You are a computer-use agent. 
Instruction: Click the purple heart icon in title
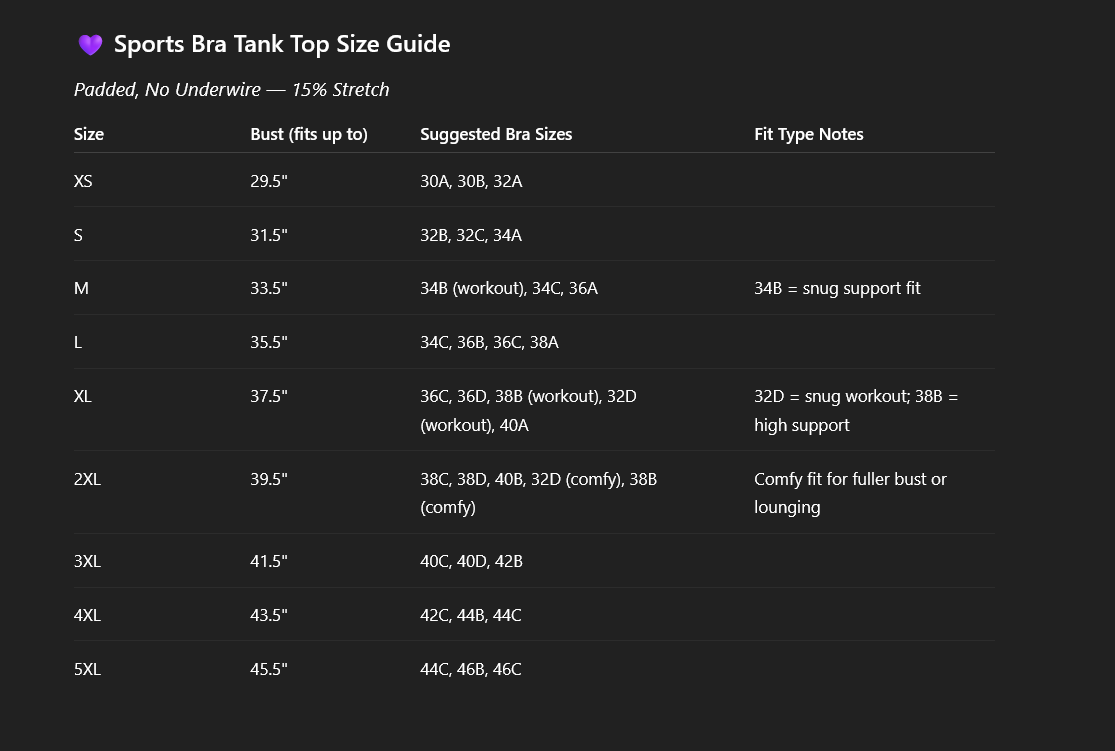tap(90, 45)
